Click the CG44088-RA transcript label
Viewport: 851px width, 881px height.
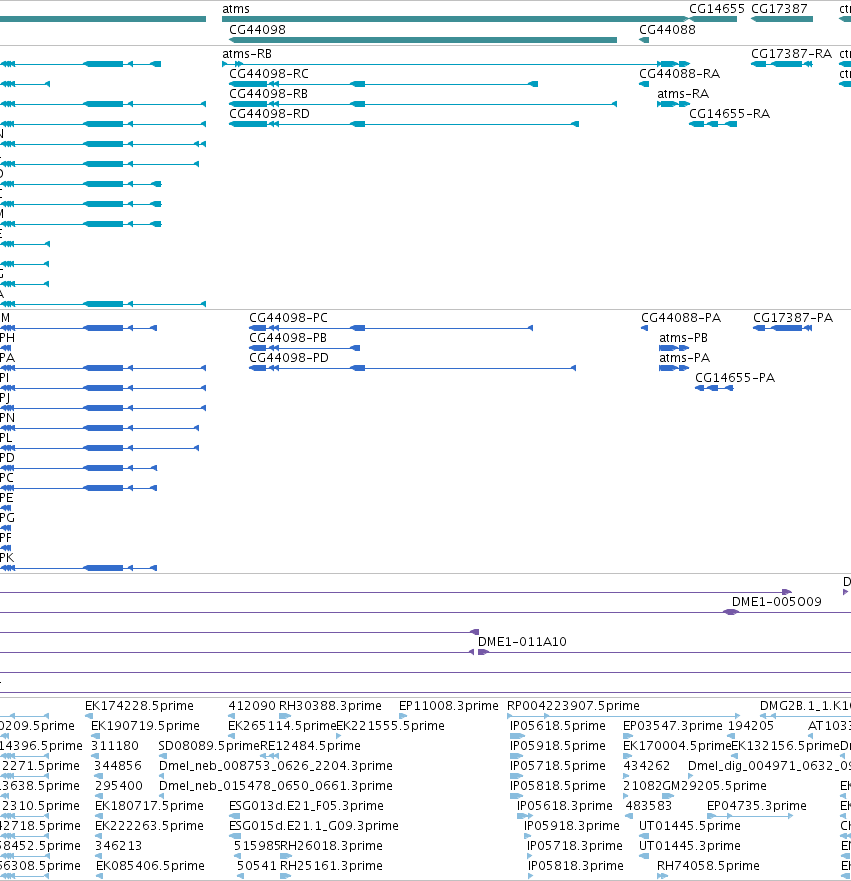[x=680, y=74]
